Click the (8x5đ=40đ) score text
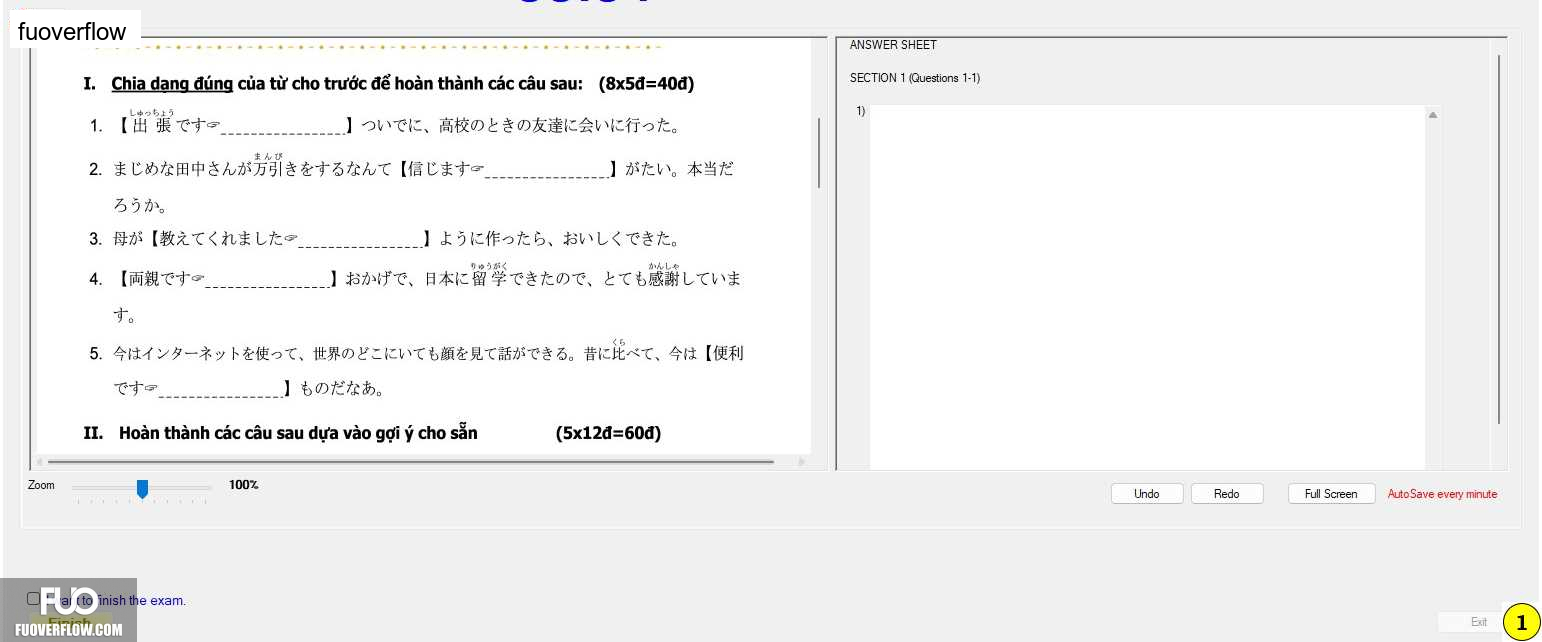1542x642 pixels. (646, 84)
